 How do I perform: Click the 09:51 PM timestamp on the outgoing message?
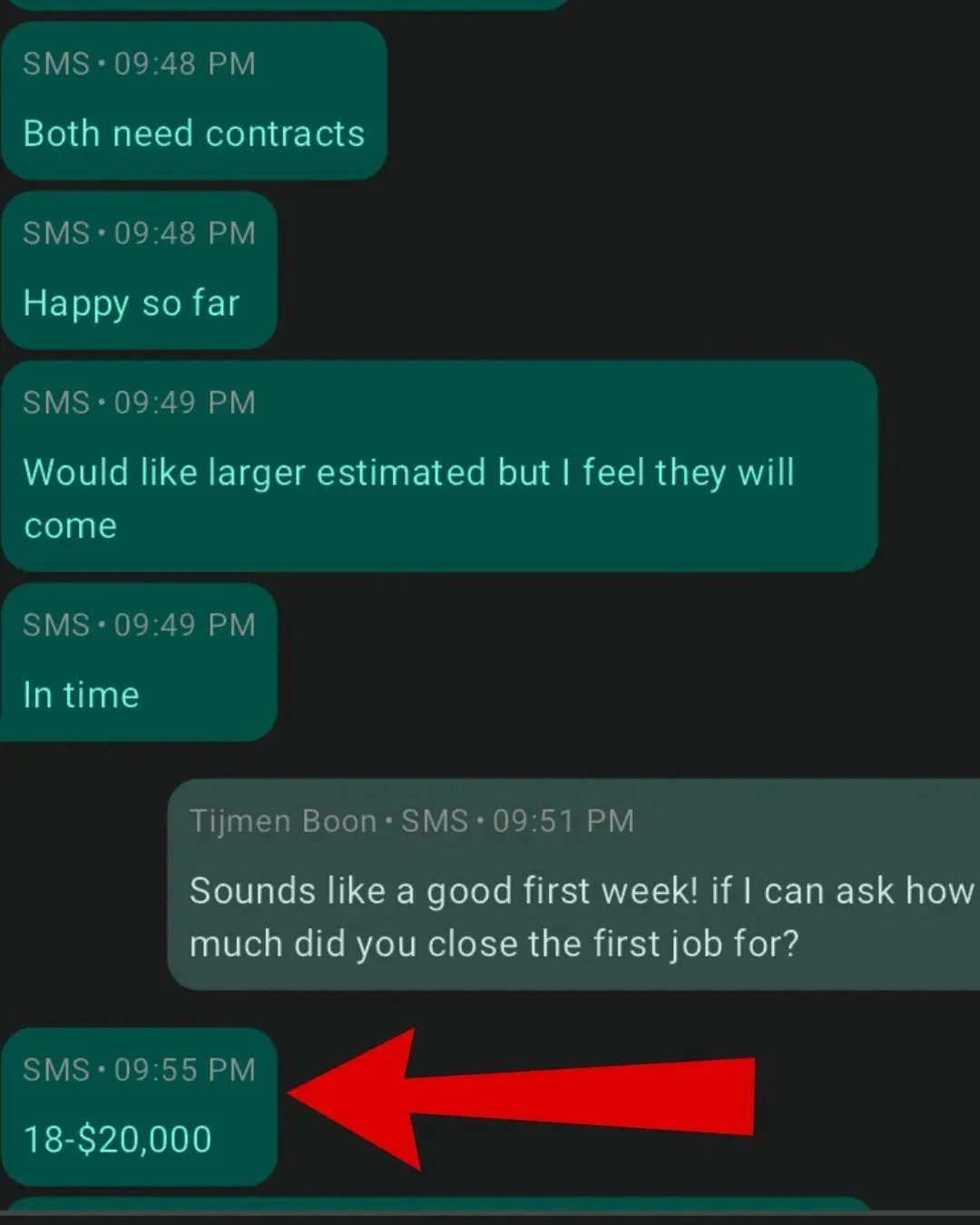click(563, 821)
